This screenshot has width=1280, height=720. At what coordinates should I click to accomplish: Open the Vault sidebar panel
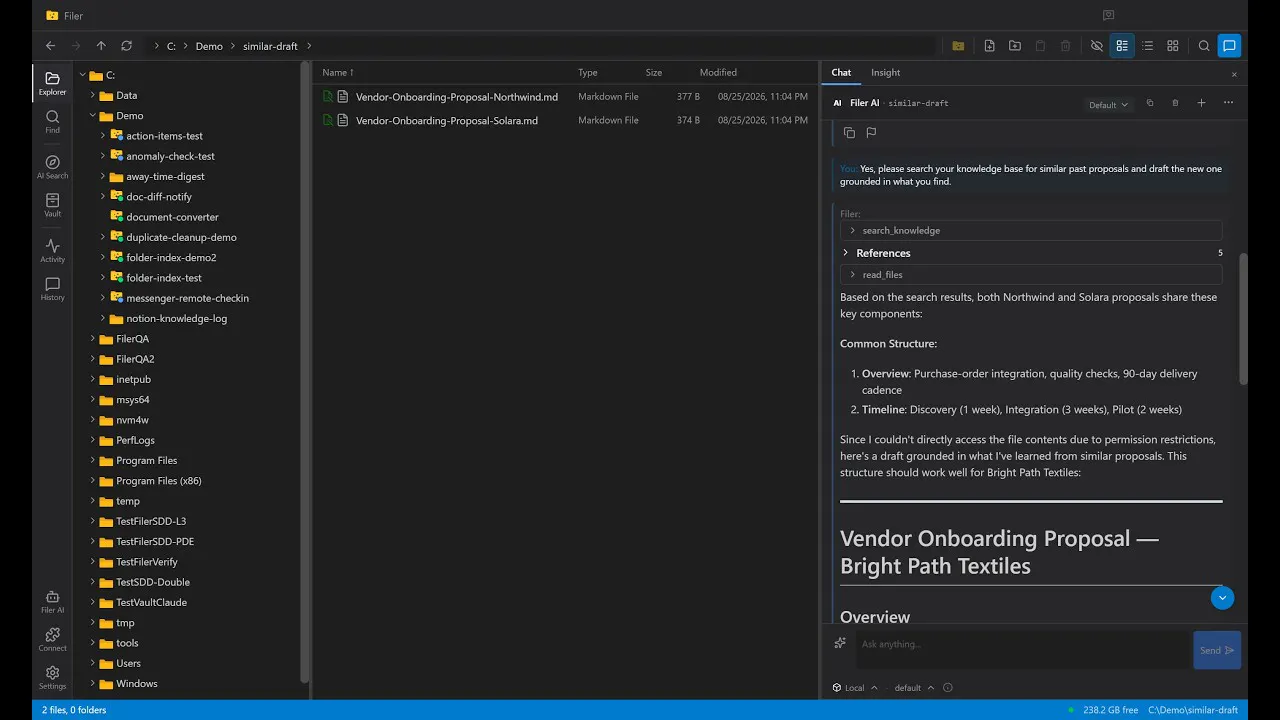point(52,205)
